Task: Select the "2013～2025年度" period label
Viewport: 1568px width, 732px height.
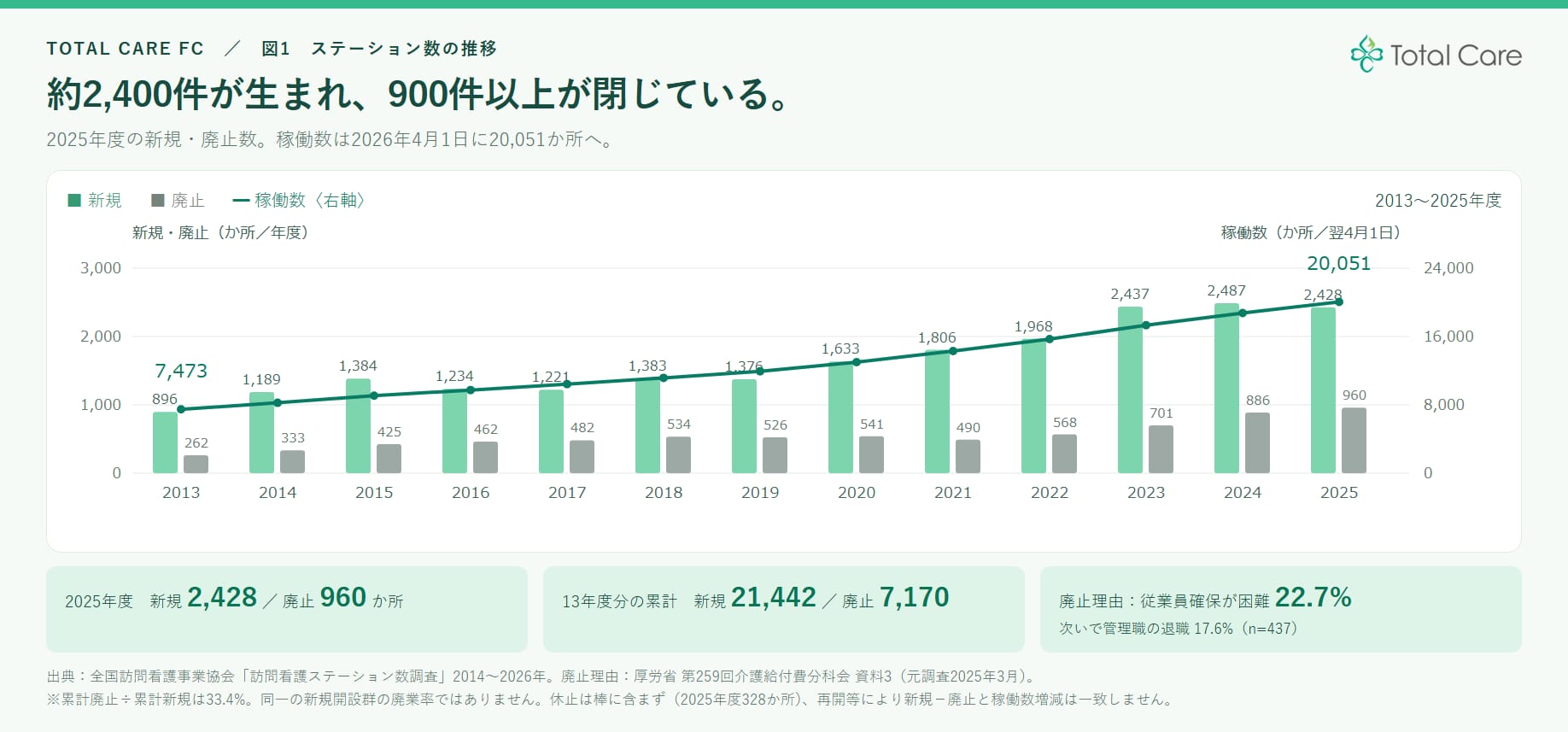Action: 1438,200
